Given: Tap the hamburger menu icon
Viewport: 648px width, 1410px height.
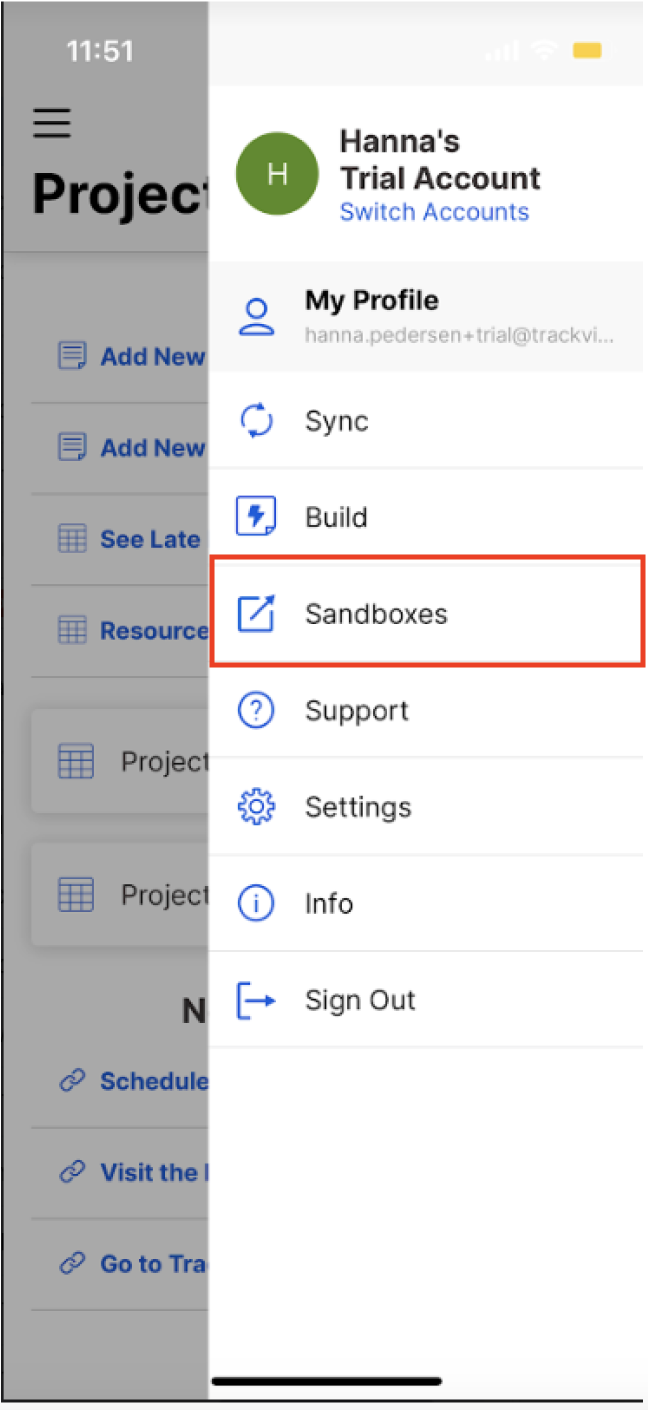Looking at the screenshot, I should [x=52, y=123].
